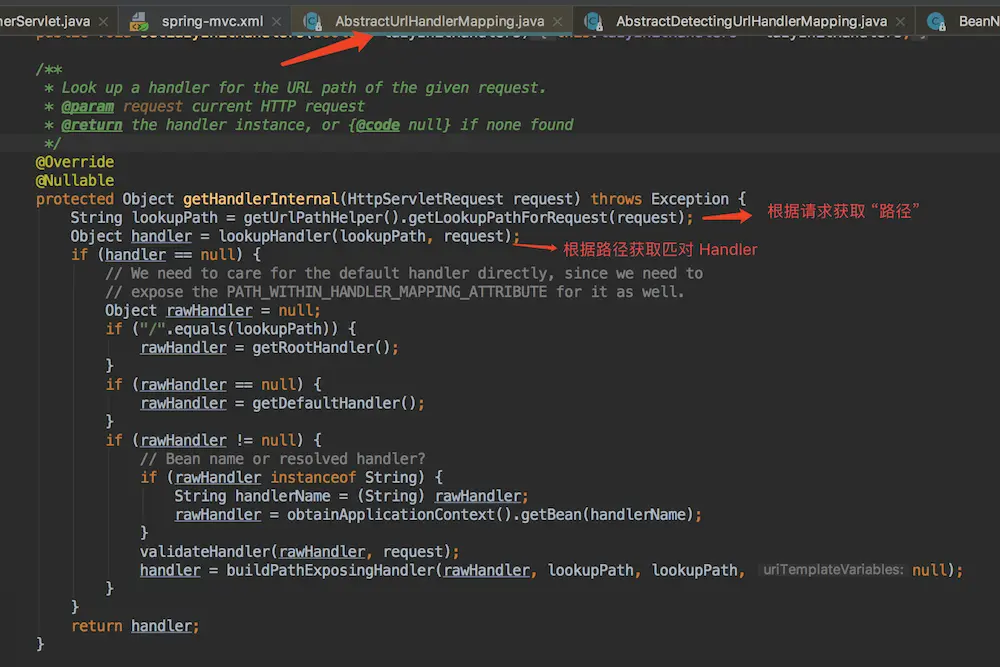Switch to the AbstractDetectingUrlHandlerMapping.java tab
This screenshot has width=1000, height=667.
(x=751, y=21)
